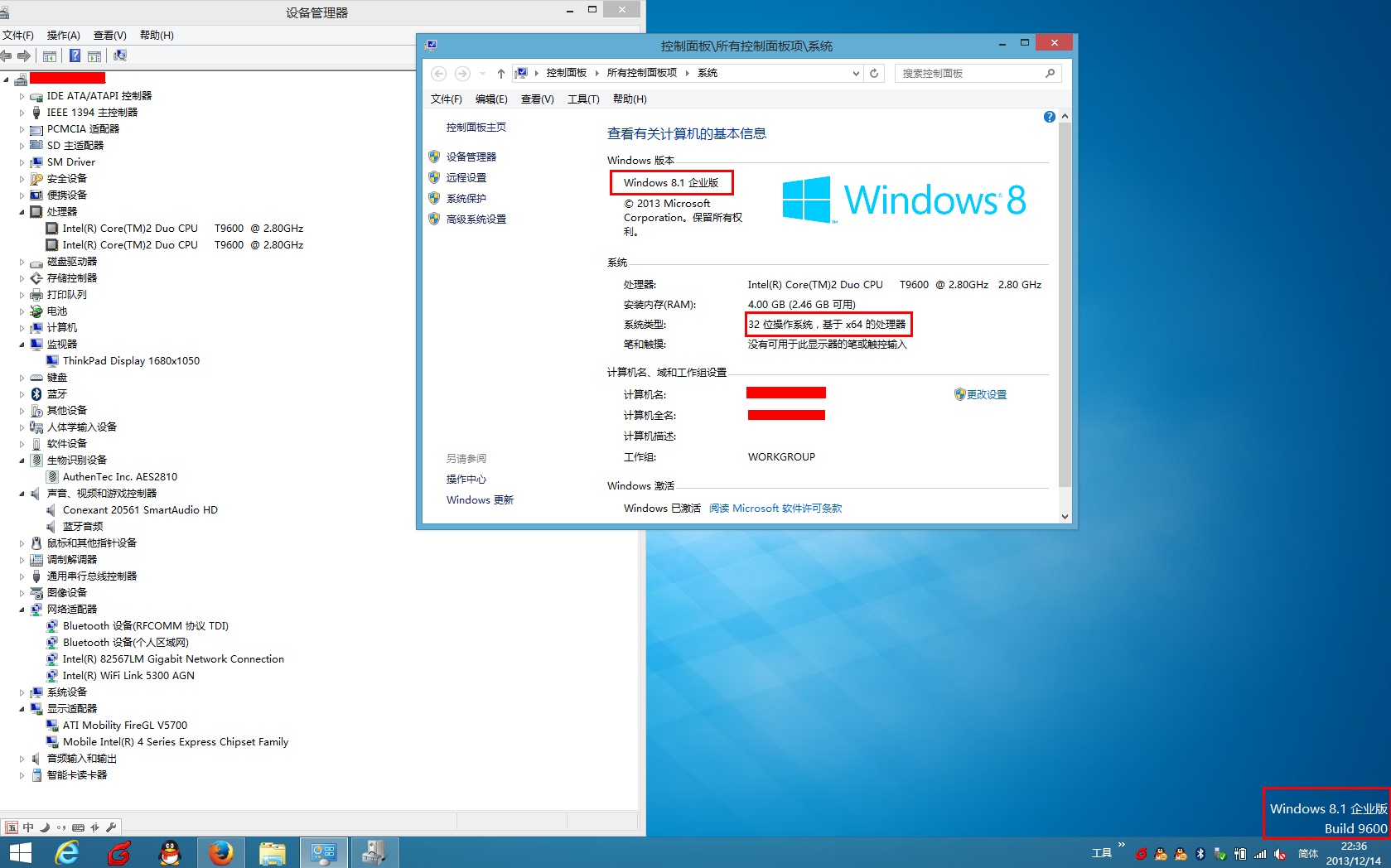Open the red G application on taskbar
Screen dimensions: 1391x868
click(118, 852)
